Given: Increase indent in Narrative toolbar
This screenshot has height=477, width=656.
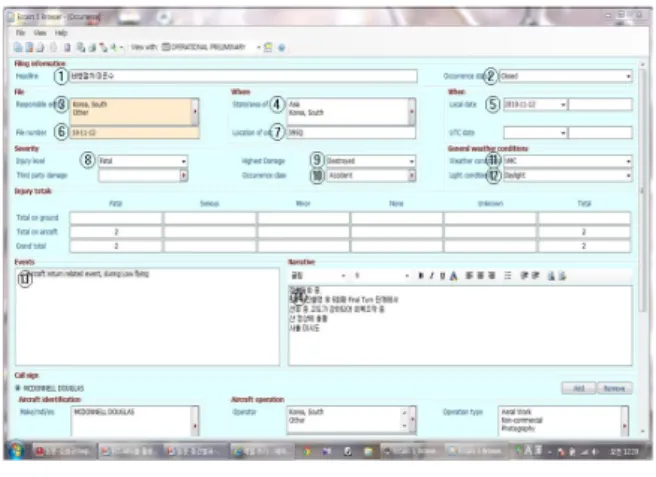Looking at the screenshot, I should (x=535, y=276).
